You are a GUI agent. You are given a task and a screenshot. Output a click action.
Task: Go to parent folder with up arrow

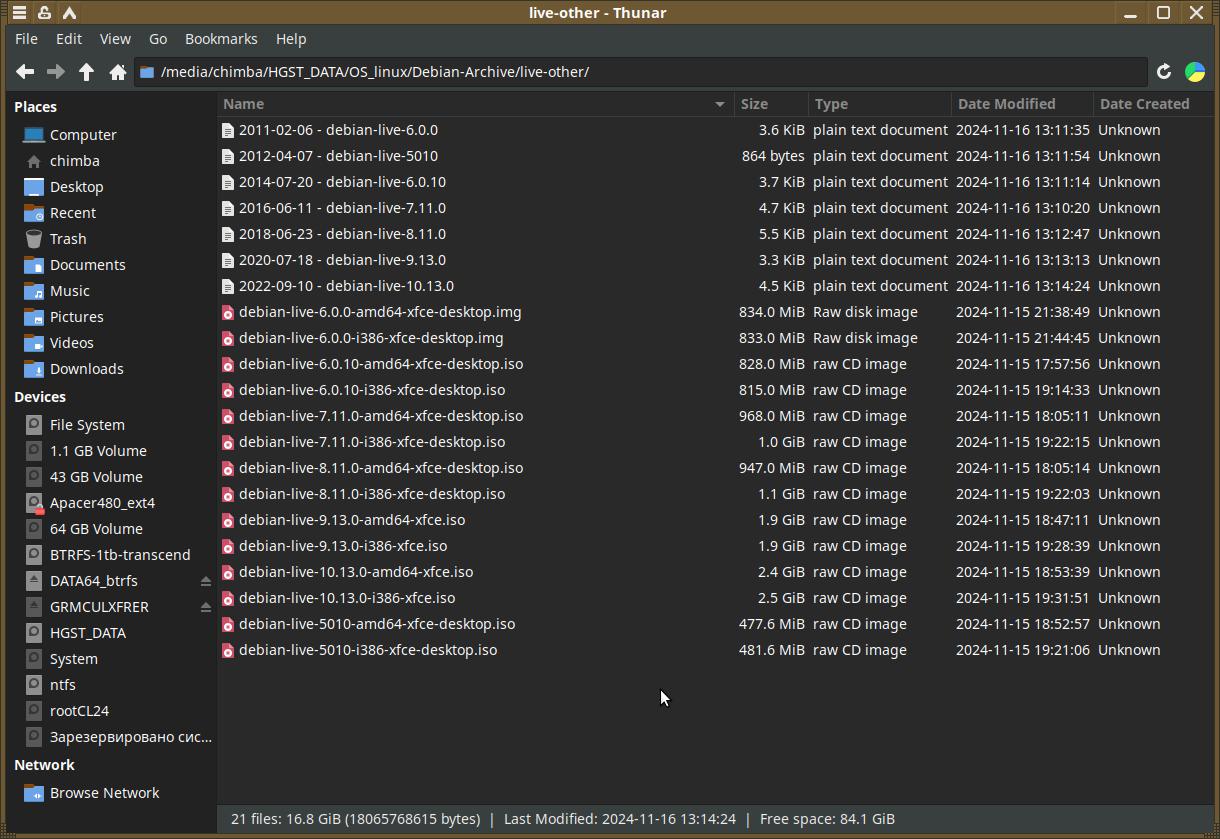point(87,72)
